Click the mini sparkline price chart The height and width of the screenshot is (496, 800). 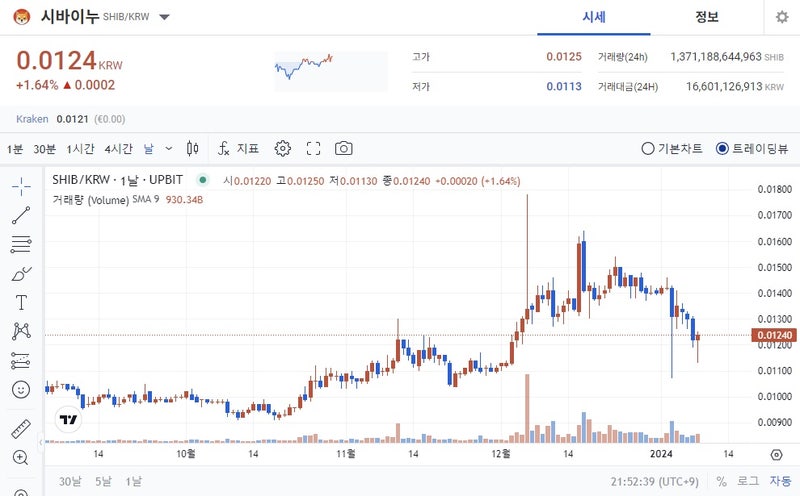point(331,71)
